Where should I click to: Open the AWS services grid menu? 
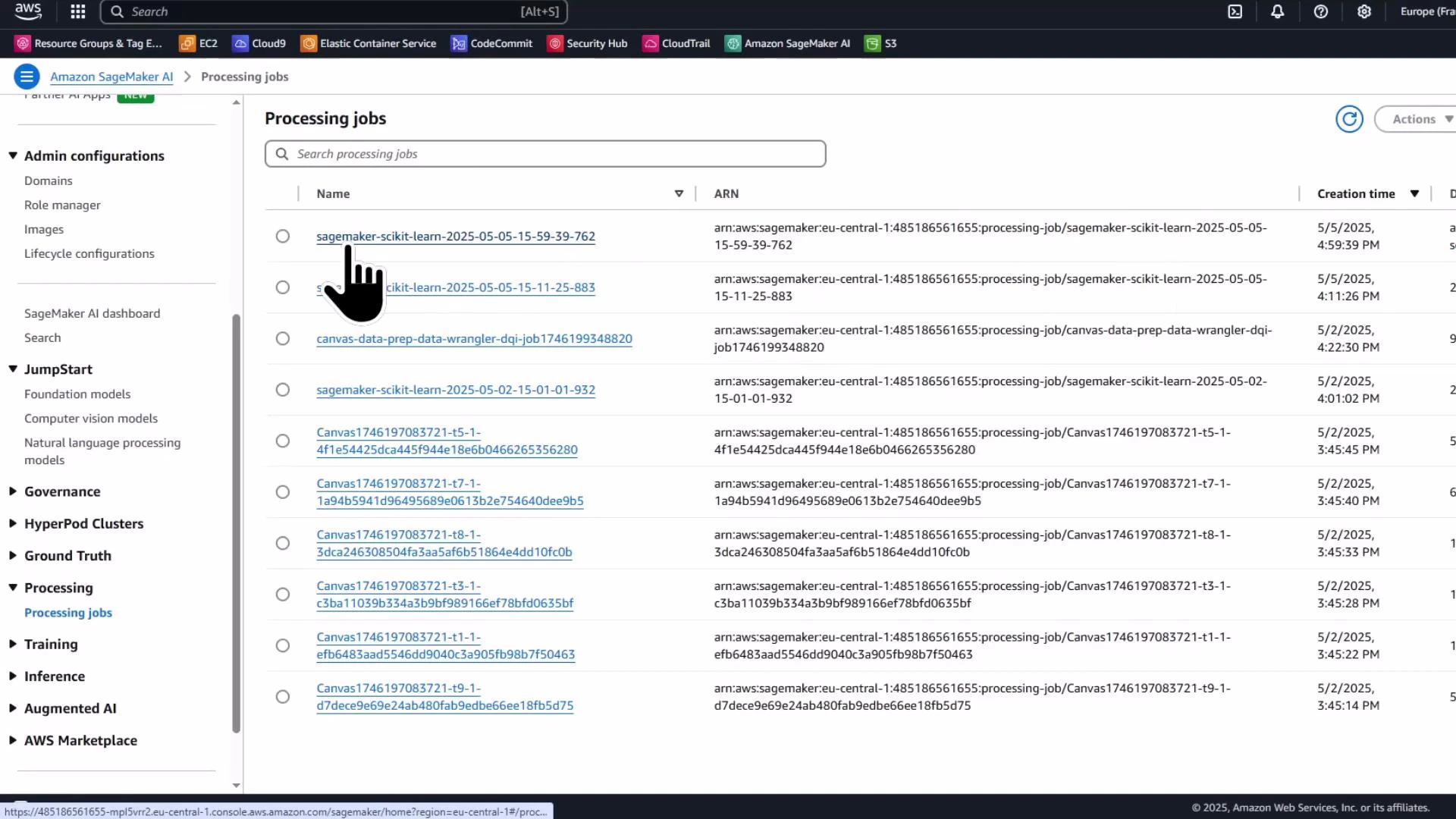(77, 11)
